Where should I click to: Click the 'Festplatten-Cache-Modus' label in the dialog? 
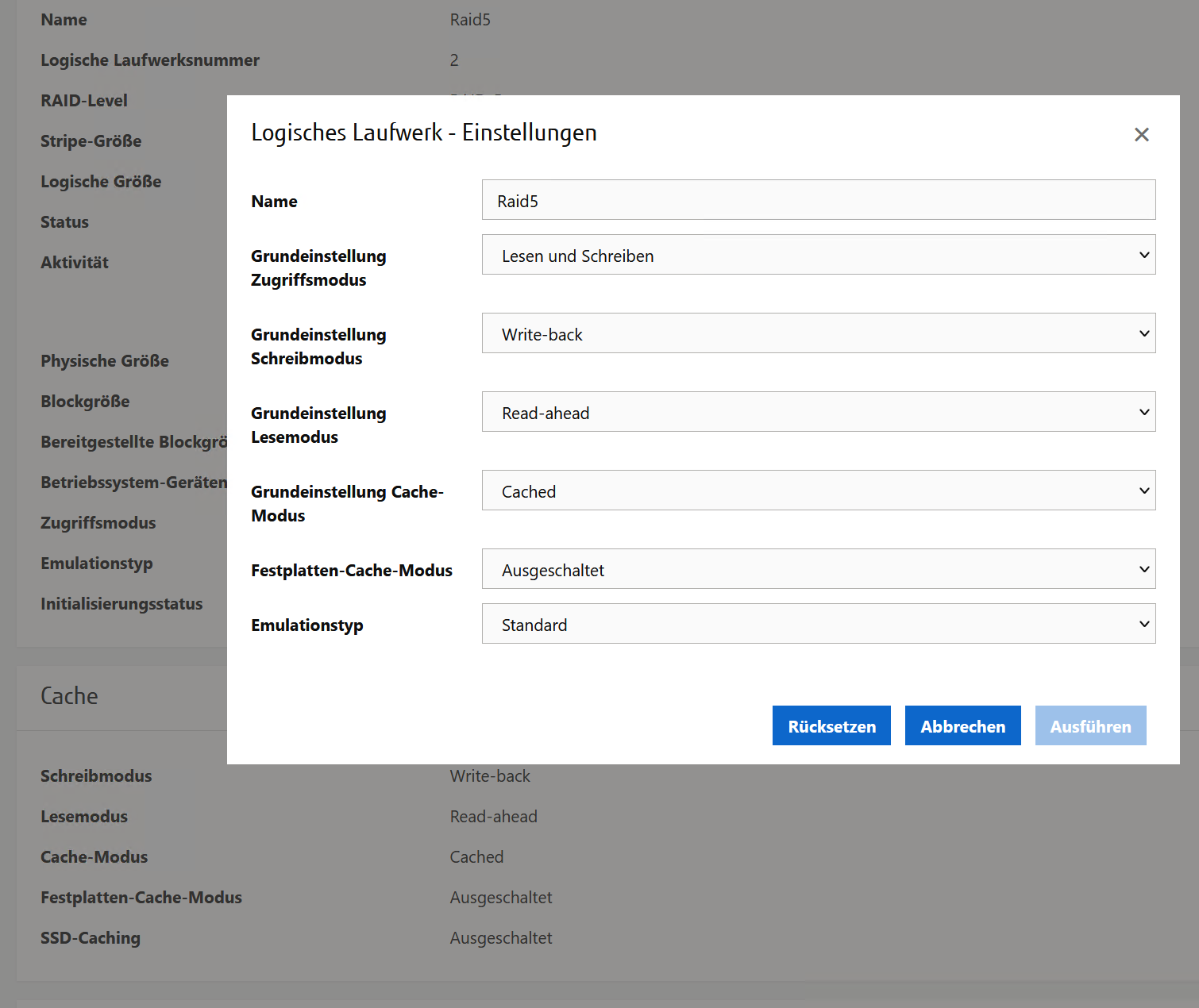click(352, 571)
